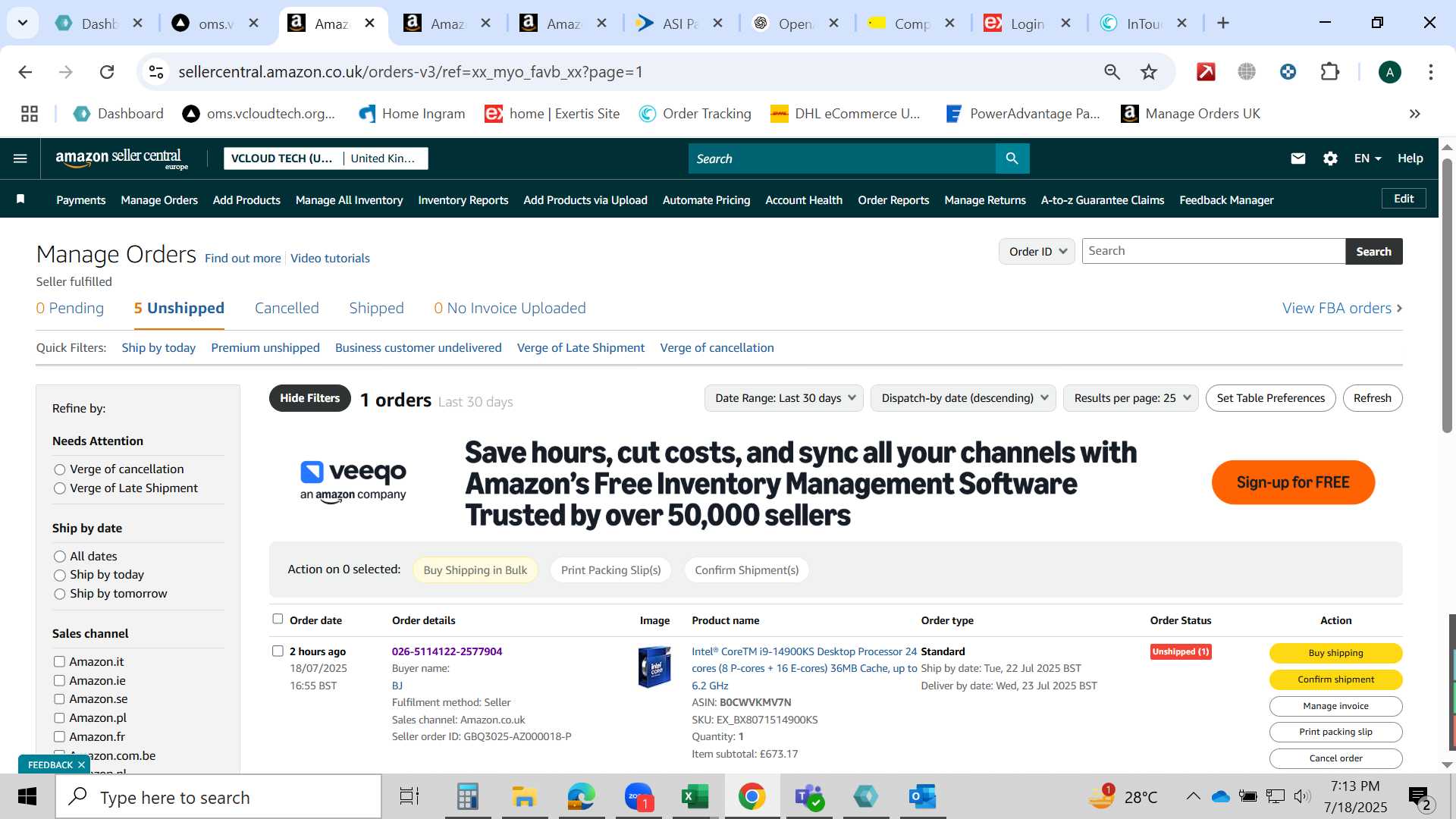Open the Order ID search type dropdown
Screen dimensions: 1456x819
coord(1037,252)
